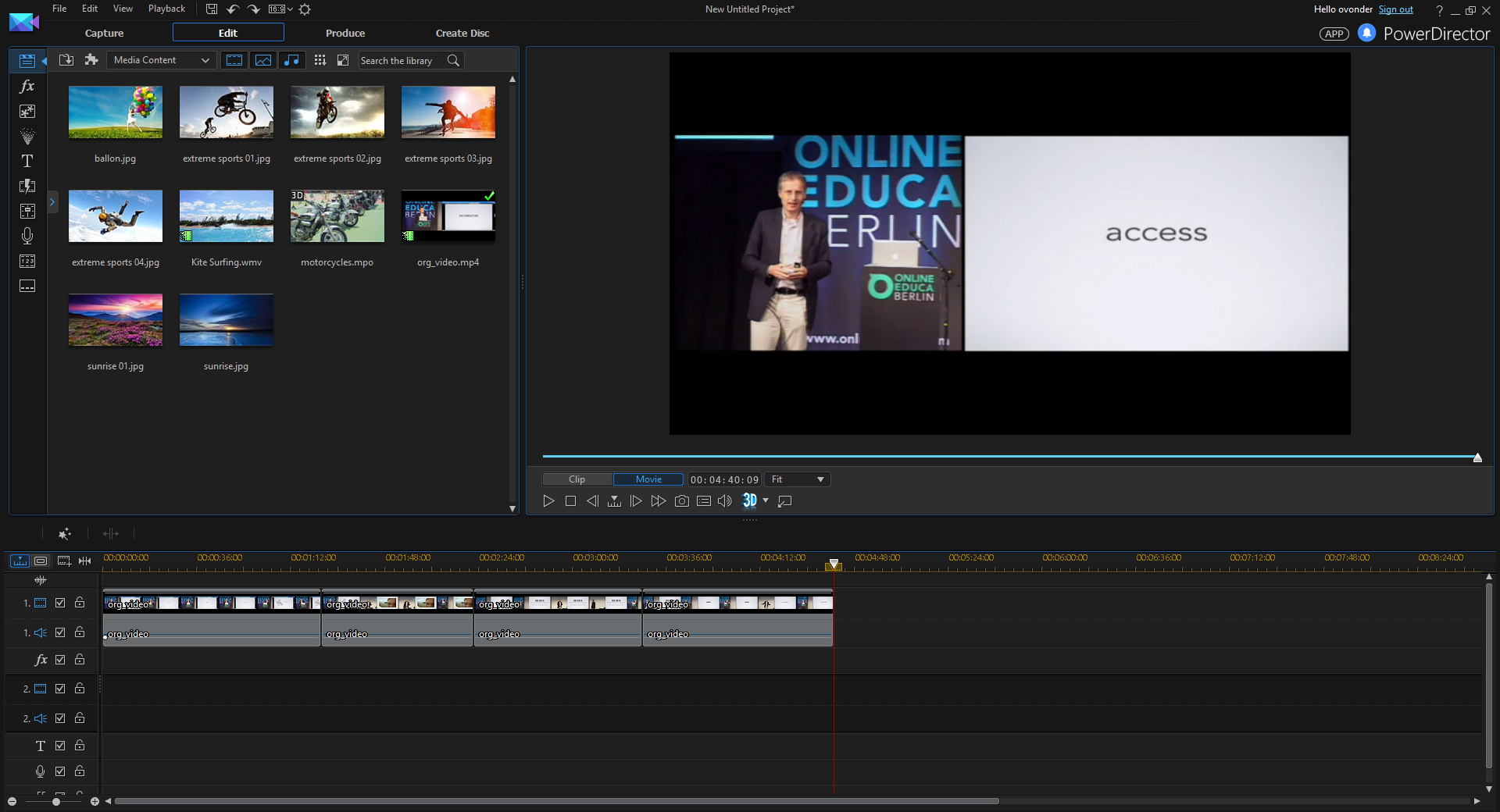Switch to the Produce tab
This screenshot has height=812, width=1500.
click(x=345, y=33)
